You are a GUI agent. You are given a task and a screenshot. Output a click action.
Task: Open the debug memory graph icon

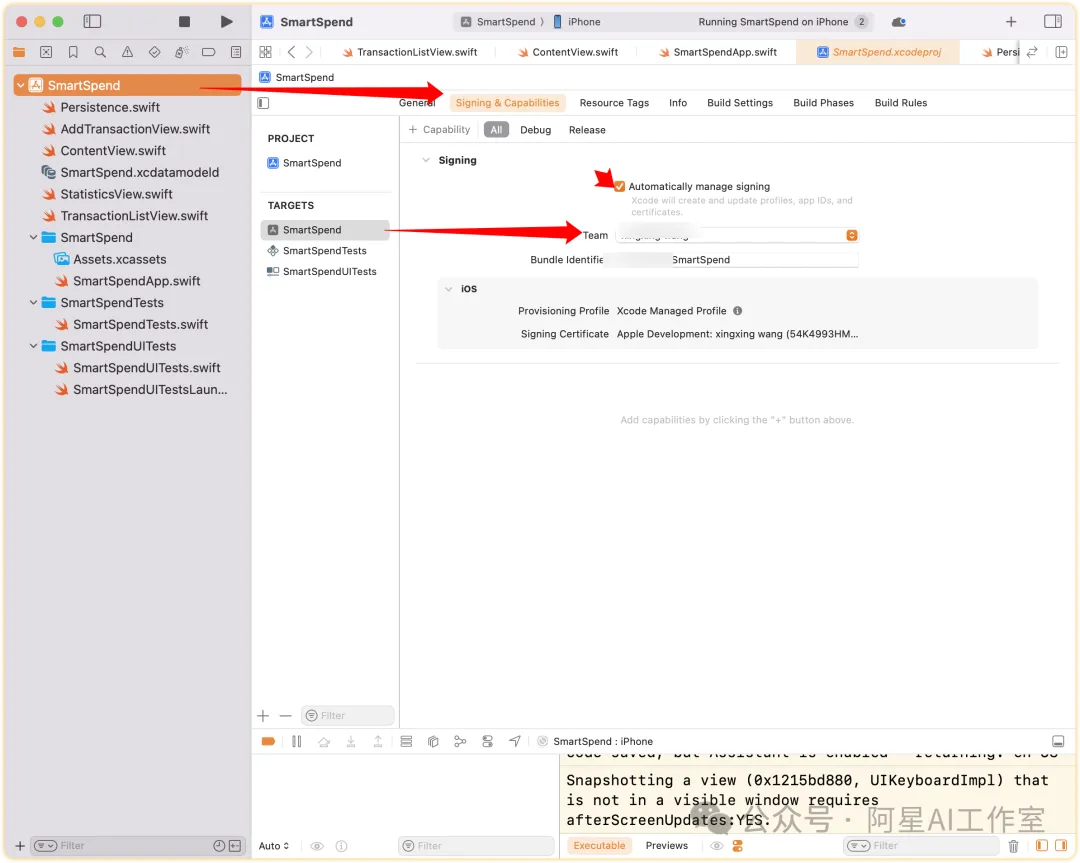pos(460,742)
